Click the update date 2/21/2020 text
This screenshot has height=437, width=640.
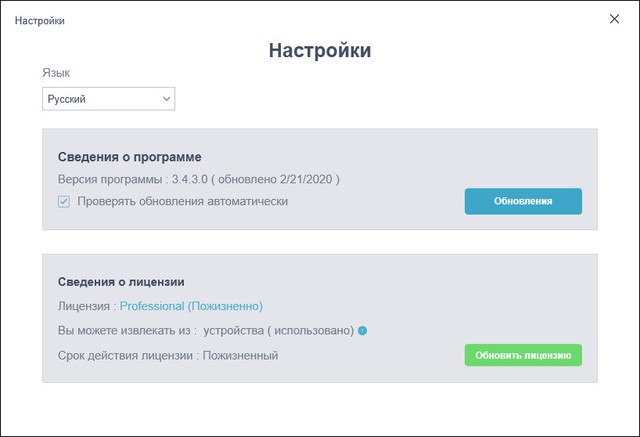click(x=308, y=179)
